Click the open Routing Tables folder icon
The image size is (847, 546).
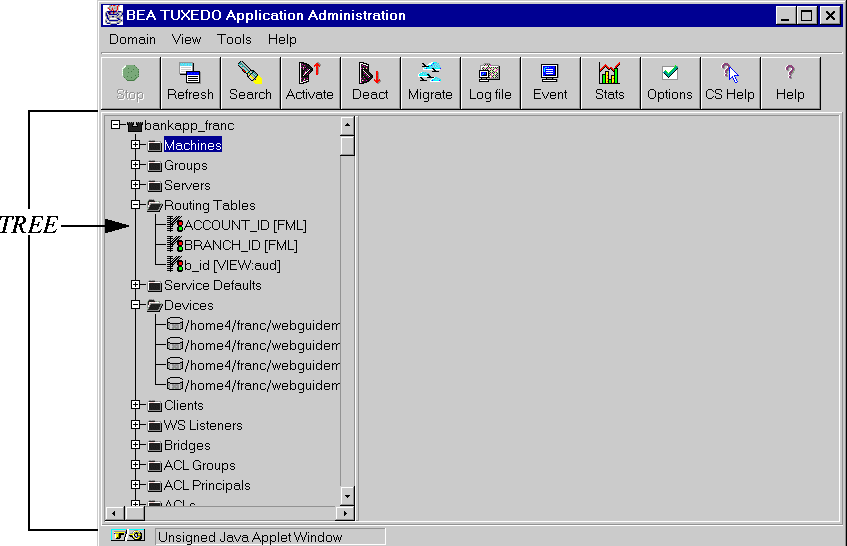tap(155, 206)
